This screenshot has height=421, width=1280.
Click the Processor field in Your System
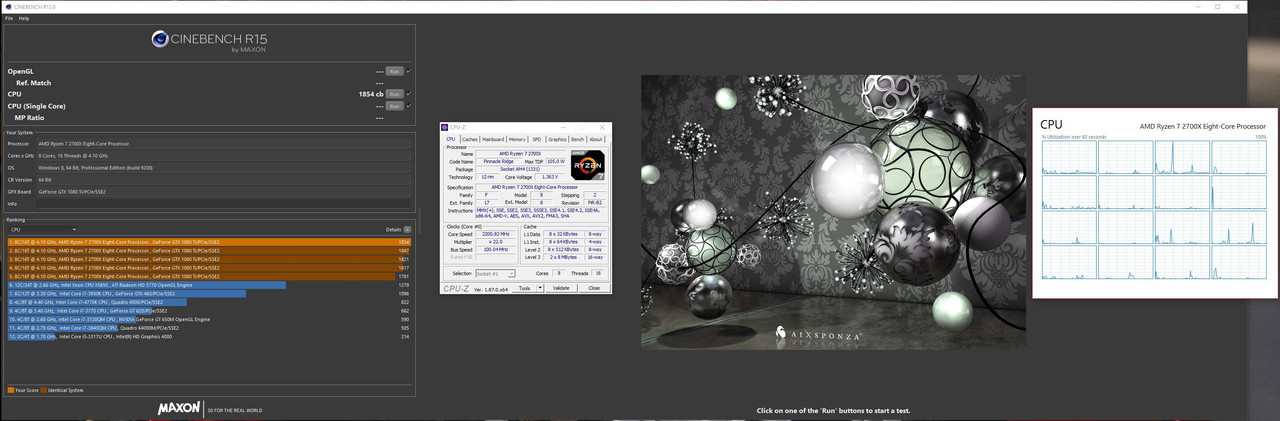[x=223, y=144]
